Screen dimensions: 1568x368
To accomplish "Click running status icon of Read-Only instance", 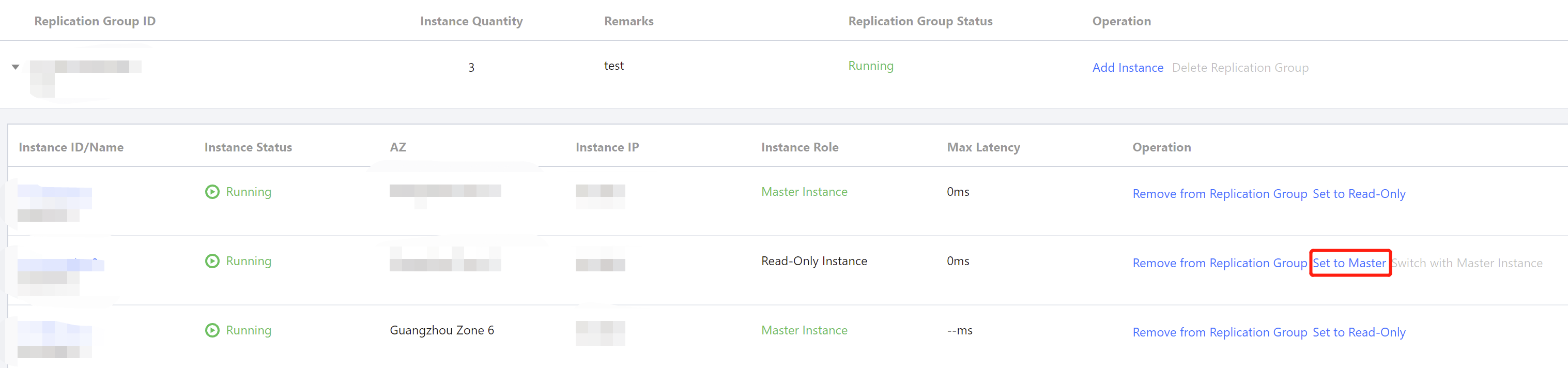I will (x=212, y=261).
